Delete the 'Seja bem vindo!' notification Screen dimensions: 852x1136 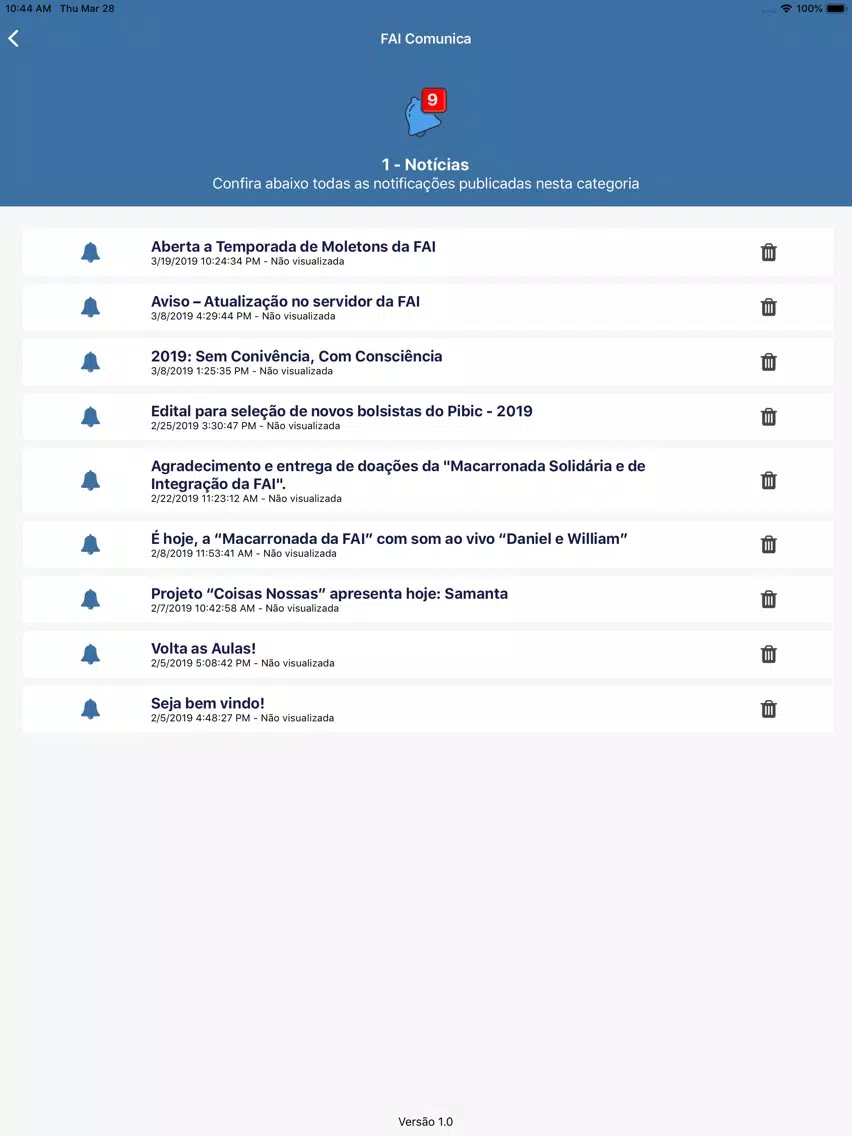768,710
